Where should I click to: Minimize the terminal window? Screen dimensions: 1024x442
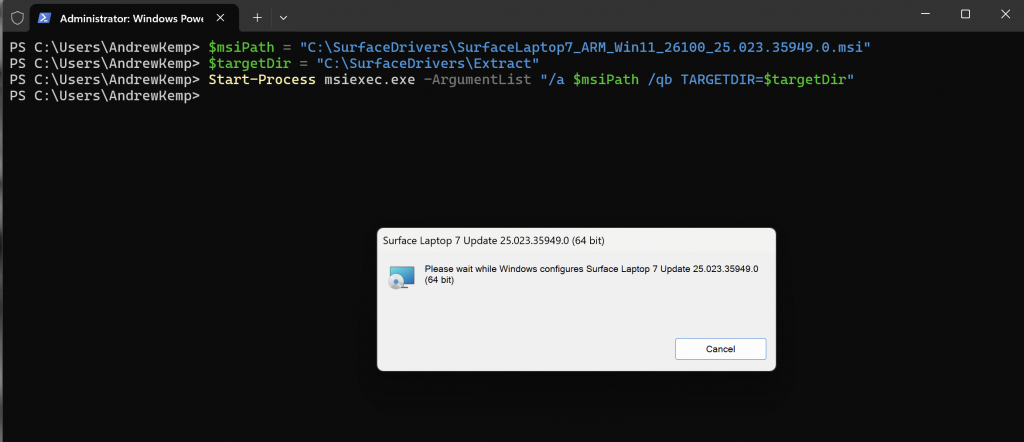click(x=924, y=14)
